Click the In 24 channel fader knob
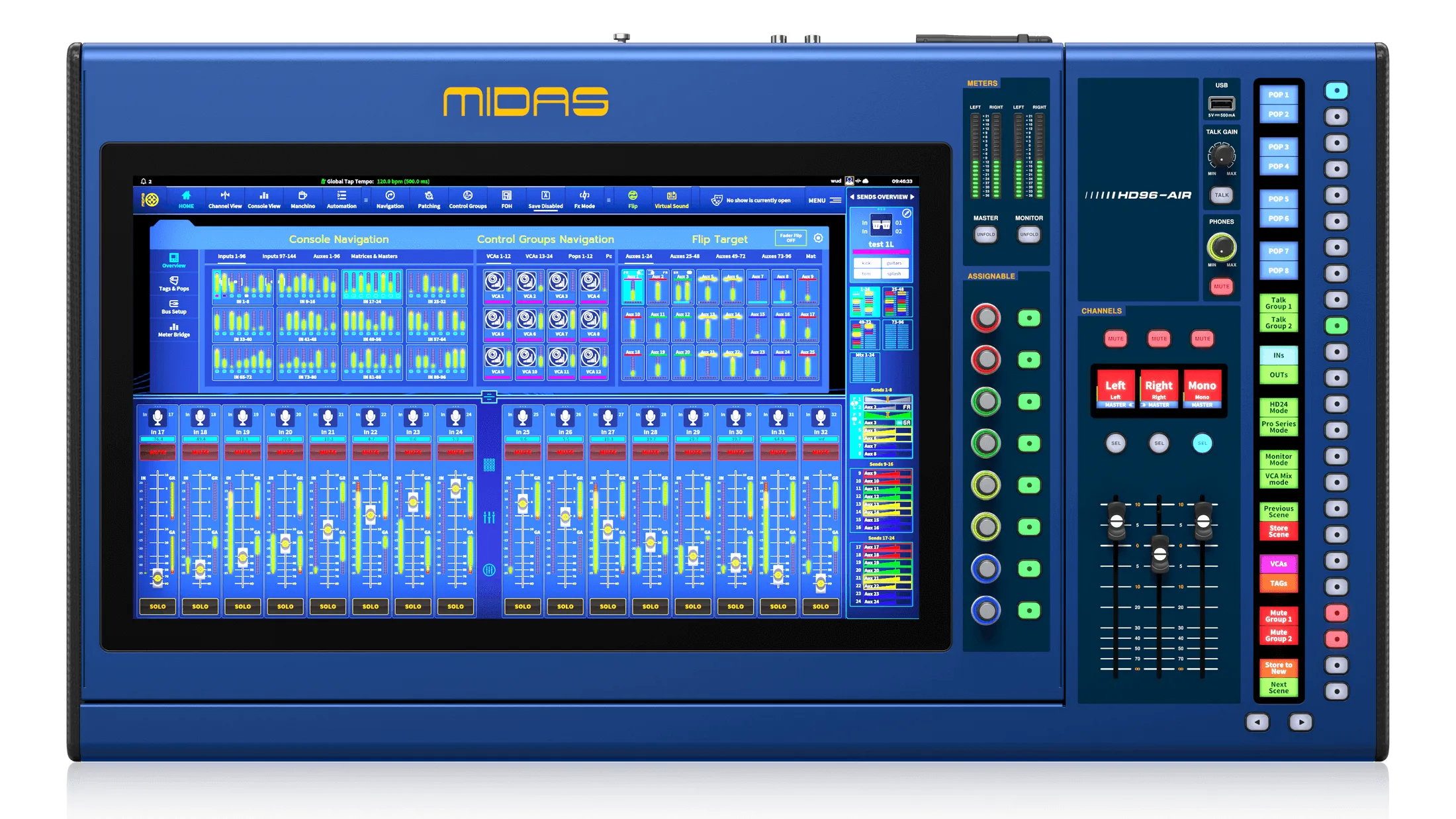 coord(455,489)
